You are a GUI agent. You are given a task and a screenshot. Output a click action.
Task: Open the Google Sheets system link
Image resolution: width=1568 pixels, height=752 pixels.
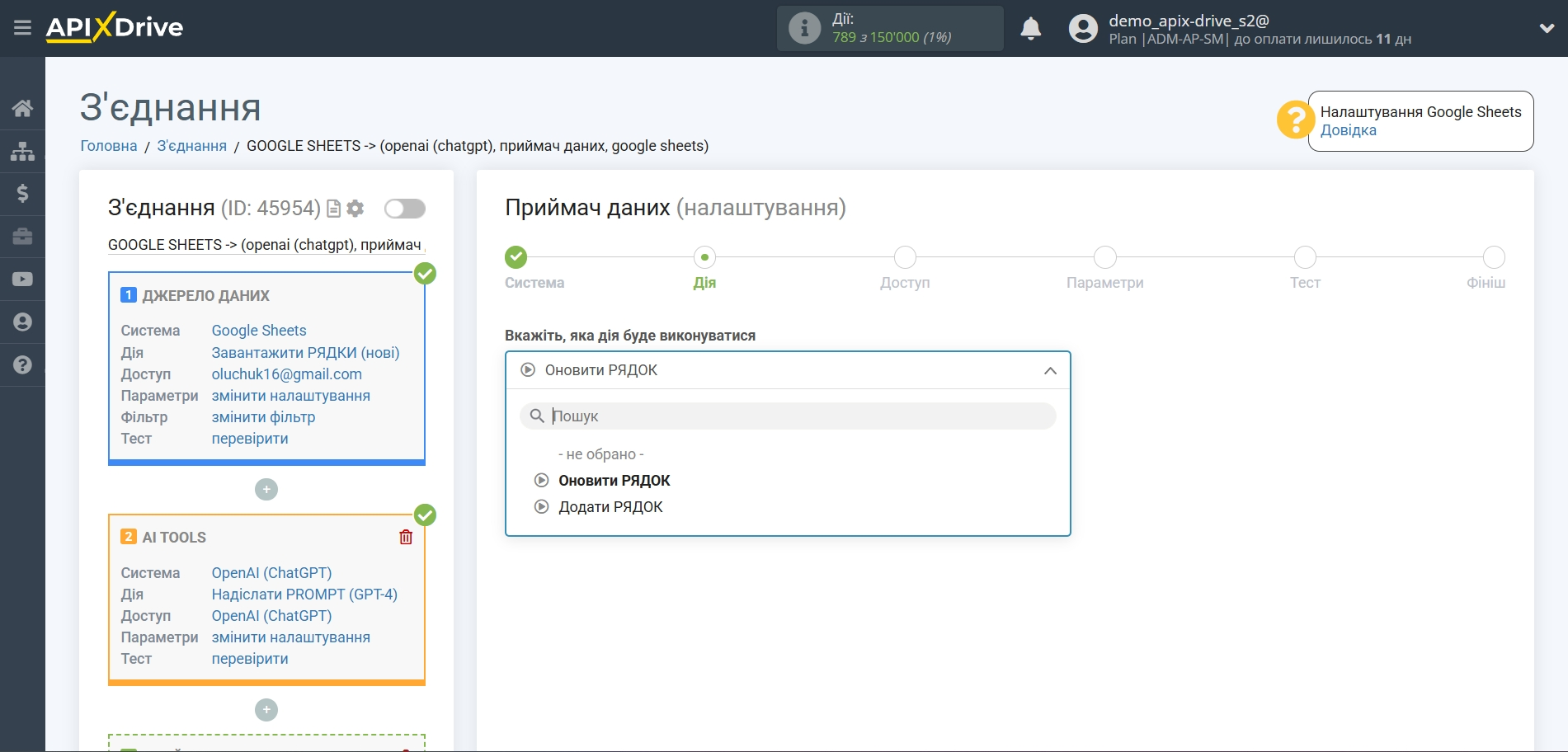(x=259, y=331)
